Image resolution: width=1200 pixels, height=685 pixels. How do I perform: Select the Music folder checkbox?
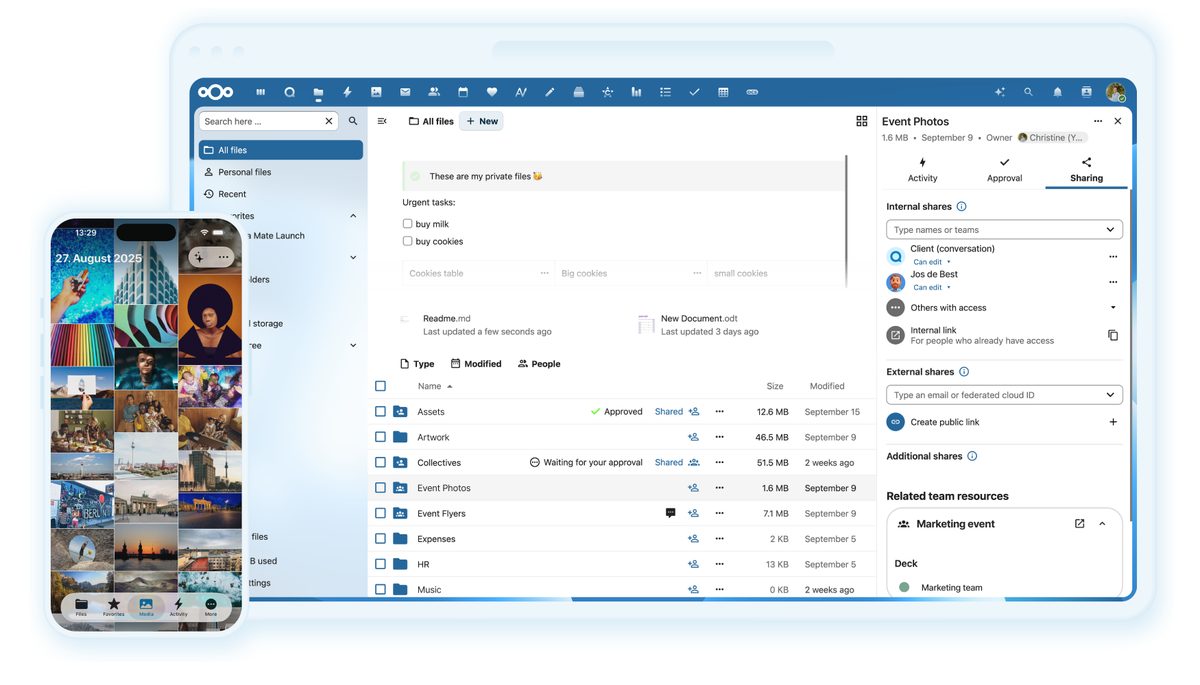pos(380,589)
